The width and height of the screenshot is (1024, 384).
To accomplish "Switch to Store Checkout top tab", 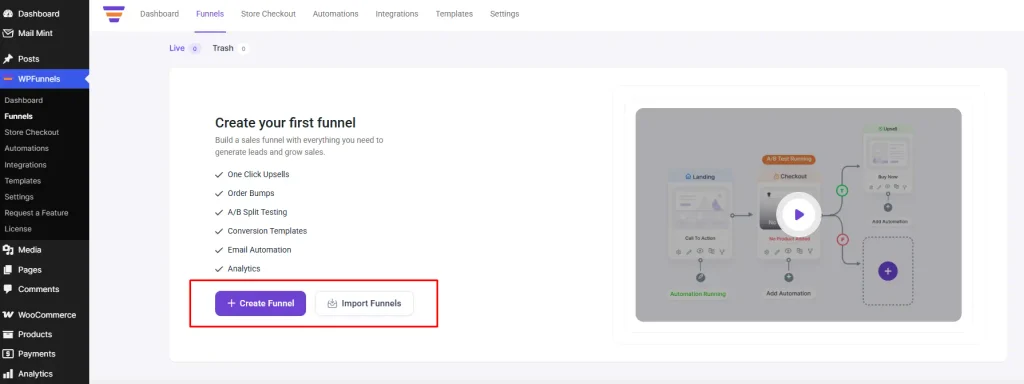I will click(x=268, y=14).
